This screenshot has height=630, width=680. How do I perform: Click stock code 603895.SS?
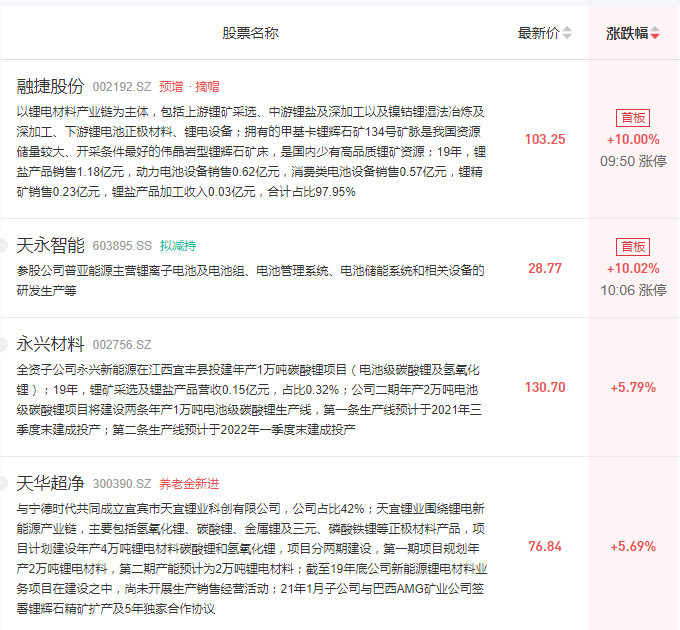122,244
